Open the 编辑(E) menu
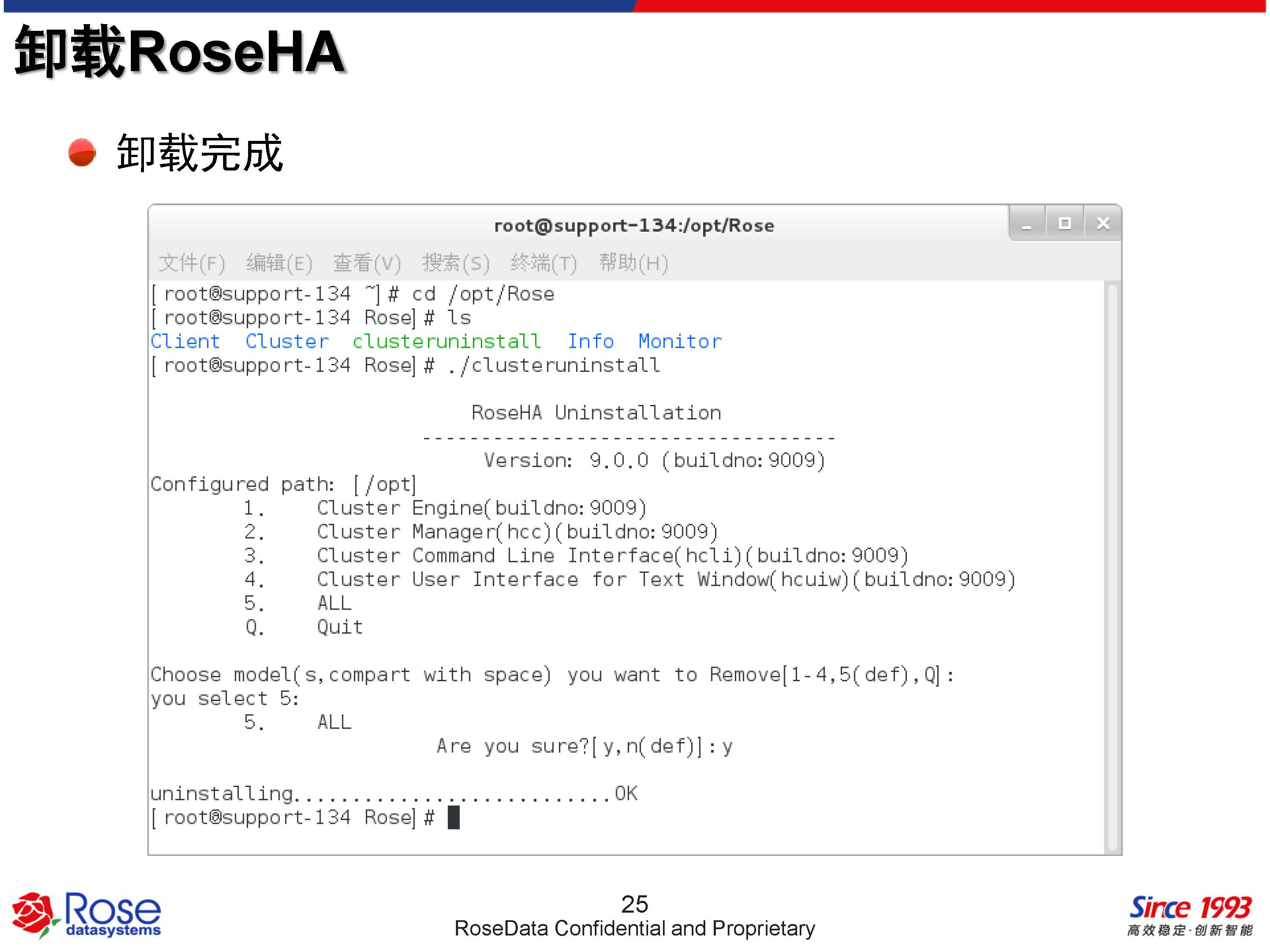The image size is (1270, 952). (x=279, y=263)
